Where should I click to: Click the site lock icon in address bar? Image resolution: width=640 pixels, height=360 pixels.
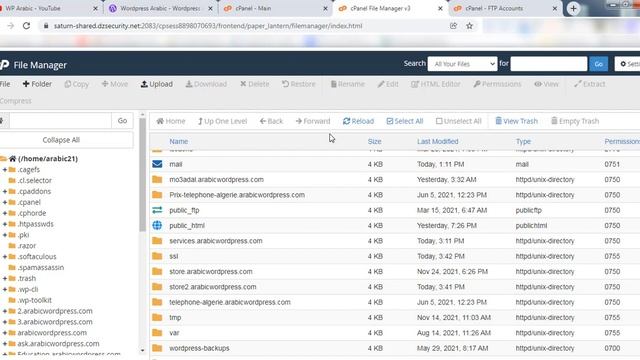click(46, 26)
